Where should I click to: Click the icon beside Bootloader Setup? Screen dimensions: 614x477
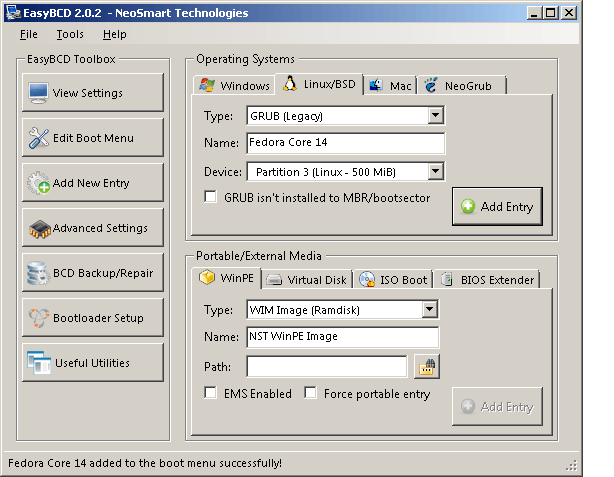(x=39, y=318)
